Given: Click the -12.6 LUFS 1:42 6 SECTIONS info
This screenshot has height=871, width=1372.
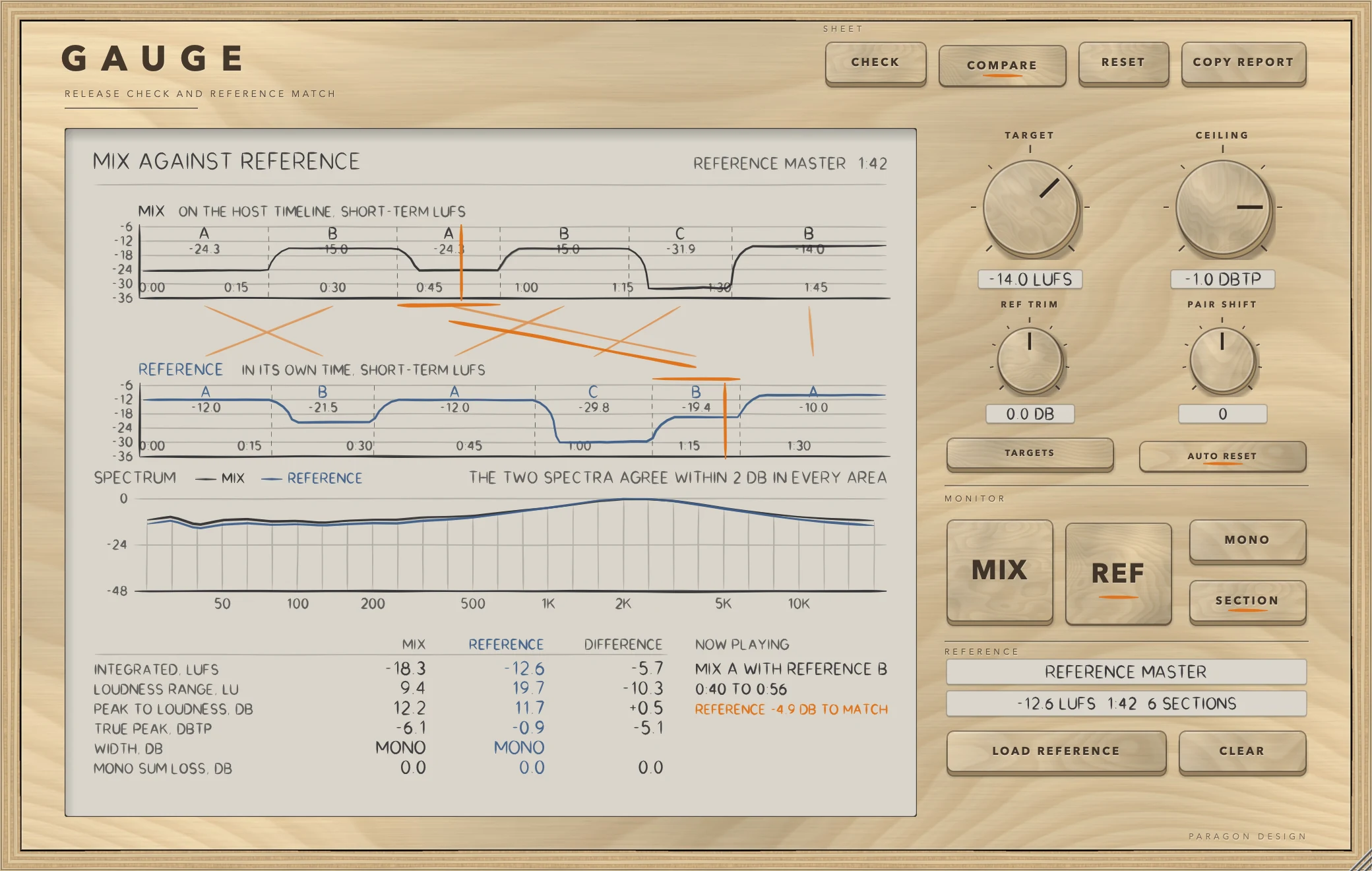Looking at the screenshot, I should click(x=1126, y=703).
